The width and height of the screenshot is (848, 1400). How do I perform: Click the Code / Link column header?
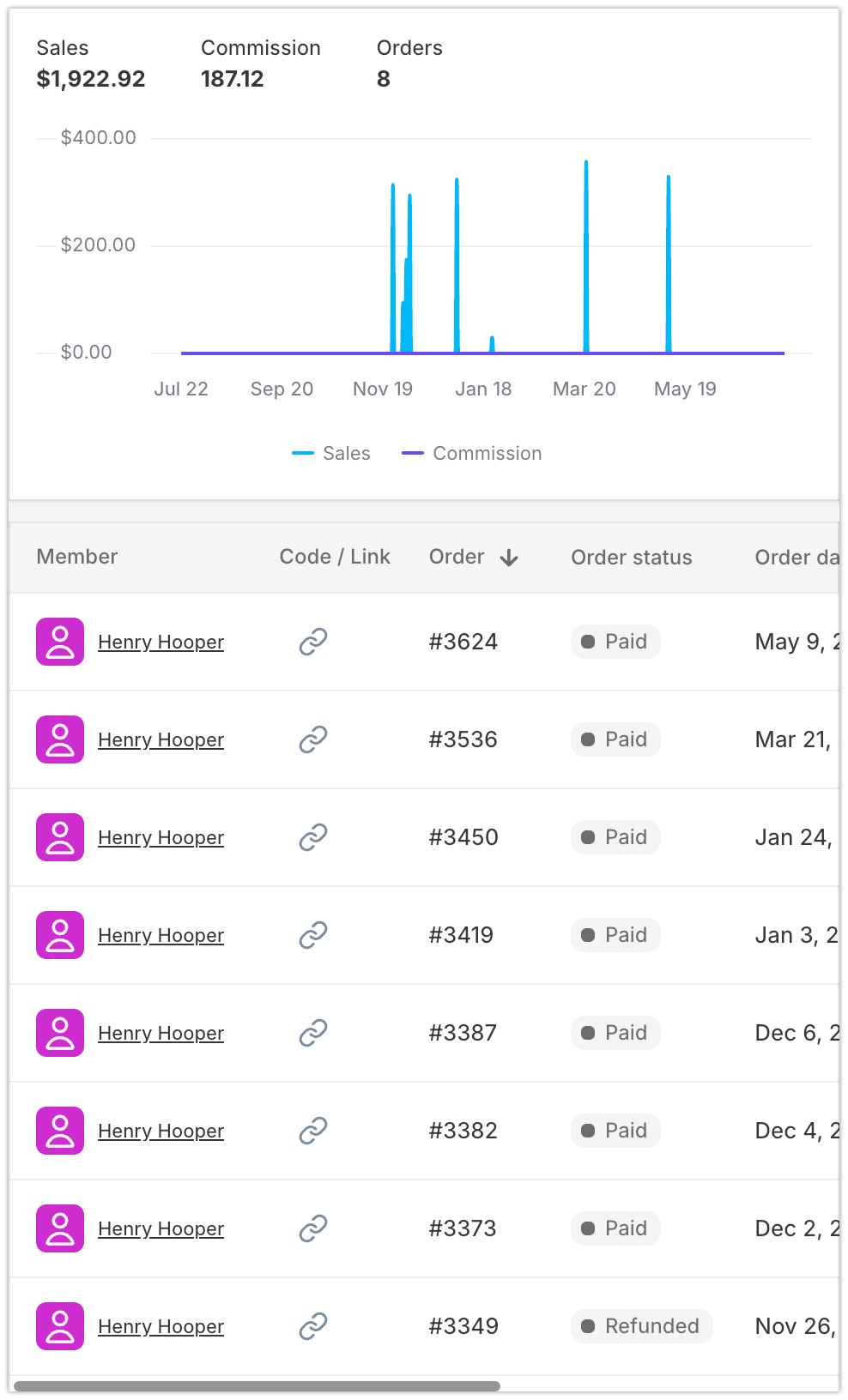pos(335,557)
